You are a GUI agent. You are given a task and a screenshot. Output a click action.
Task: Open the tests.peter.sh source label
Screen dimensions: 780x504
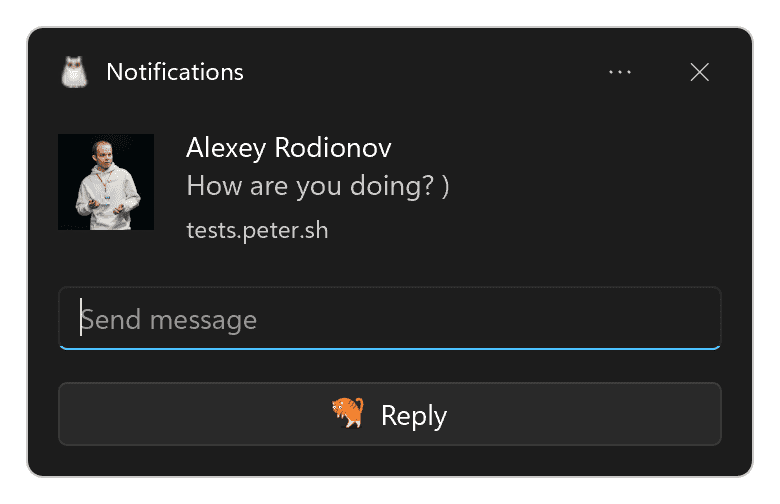pyautogui.click(x=257, y=230)
